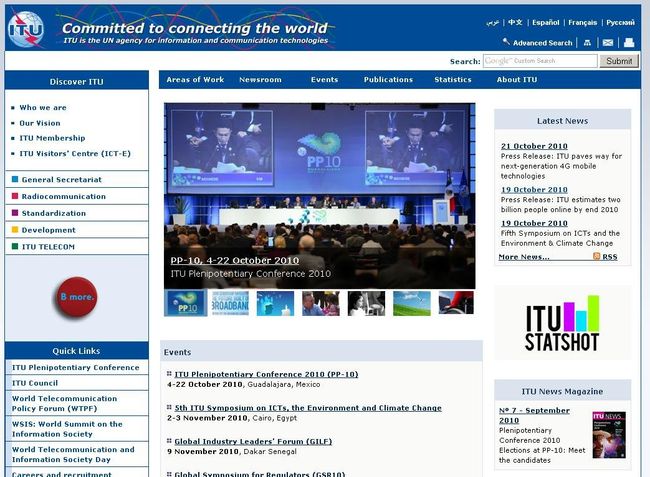
Task: Click the General Secretariat blue square icon
Action: pyautogui.click(x=15, y=179)
